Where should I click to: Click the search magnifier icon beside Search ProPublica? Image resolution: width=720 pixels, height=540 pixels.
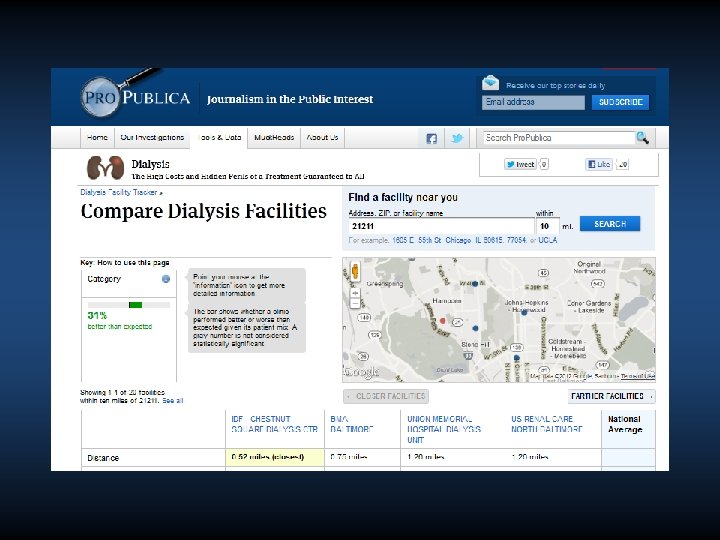point(642,137)
